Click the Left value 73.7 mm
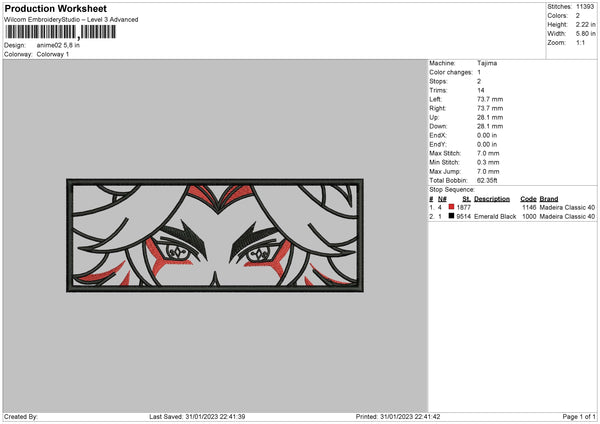 click(x=490, y=99)
